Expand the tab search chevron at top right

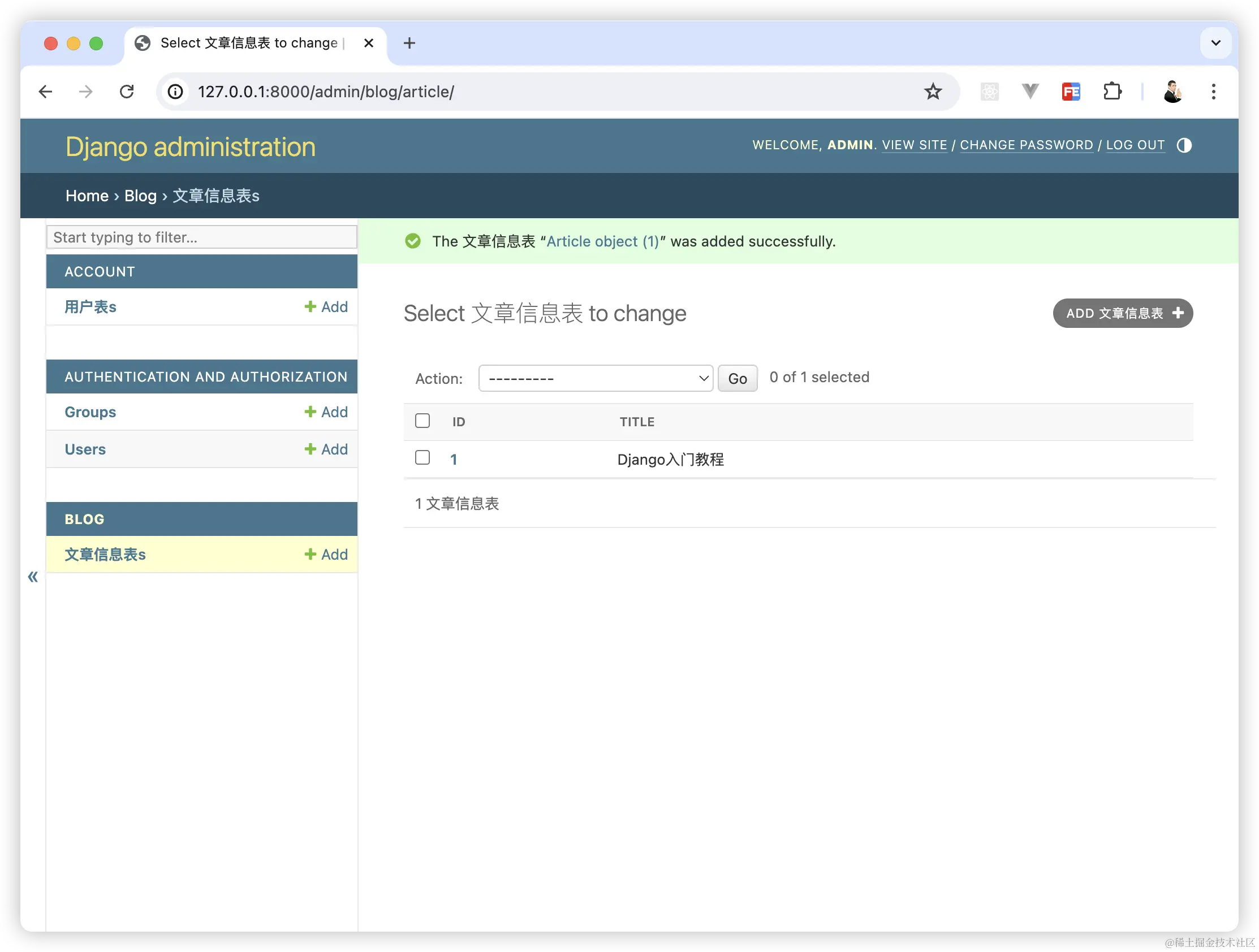[1216, 42]
